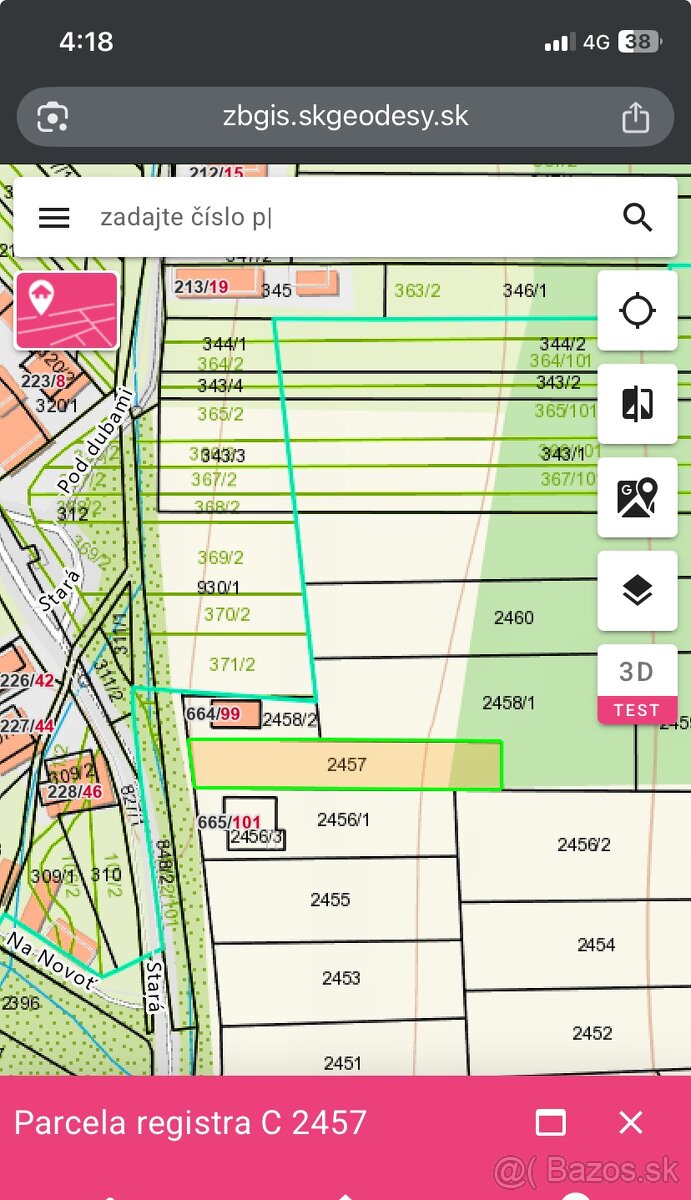Tap the browser share icon
691x1200 pixels.
coord(635,117)
